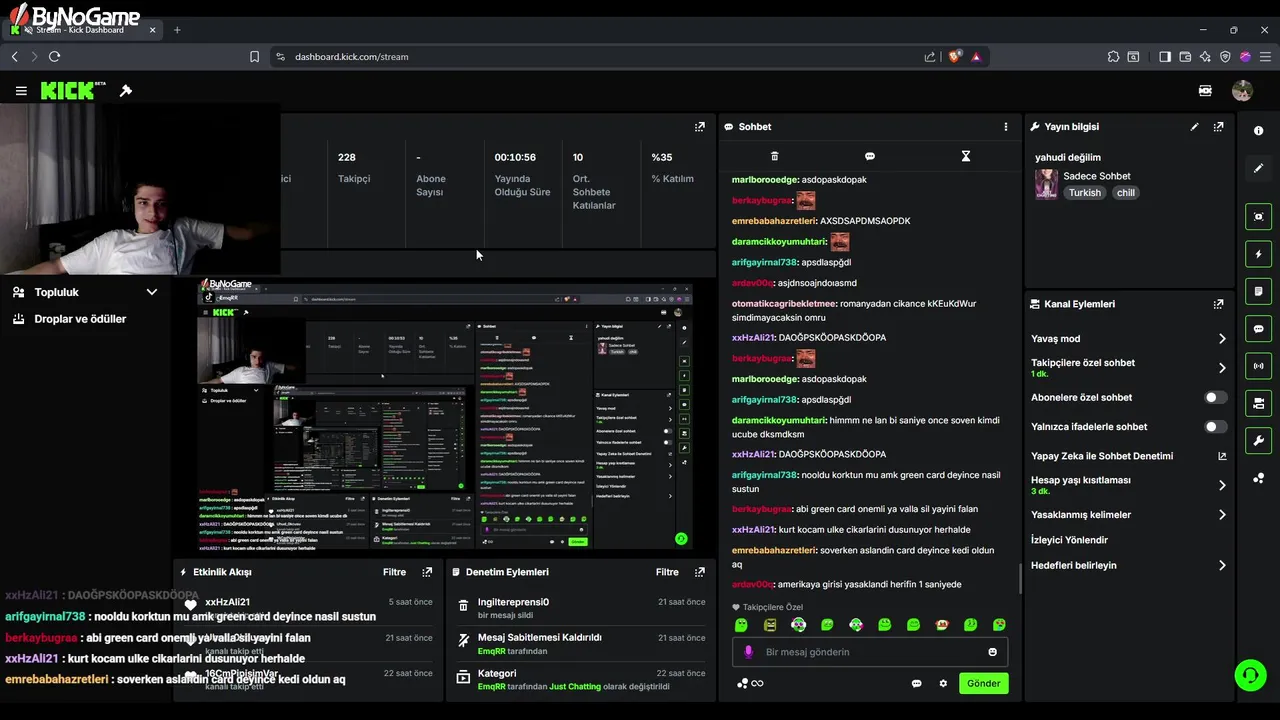Edit stream info with the pencil icon
The height and width of the screenshot is (720, 1280).
point(1194,127)
